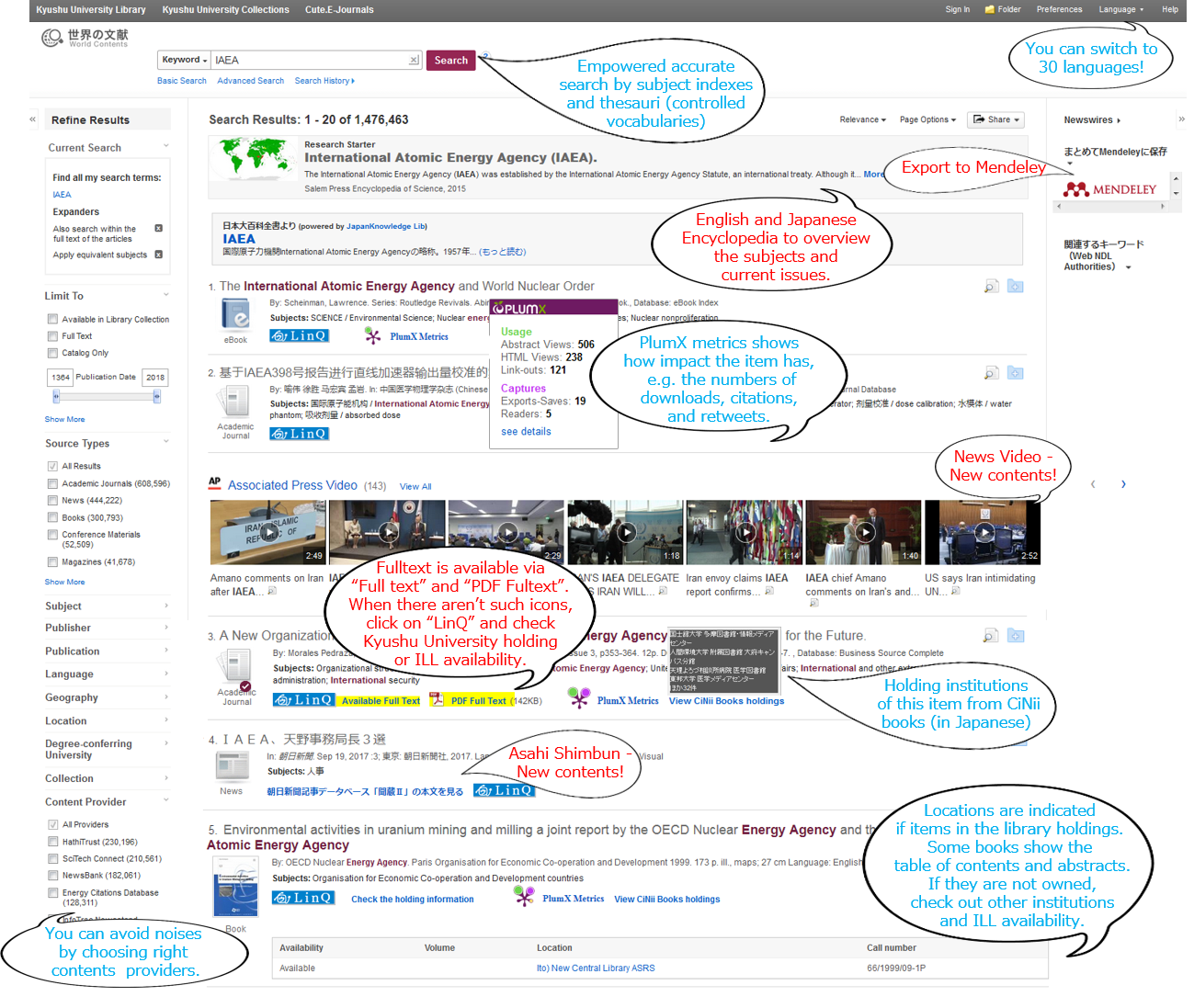The height and width of the screenshot is (1008, 1194).
Task: Open Help in top bar
Action: [1169, 10]
